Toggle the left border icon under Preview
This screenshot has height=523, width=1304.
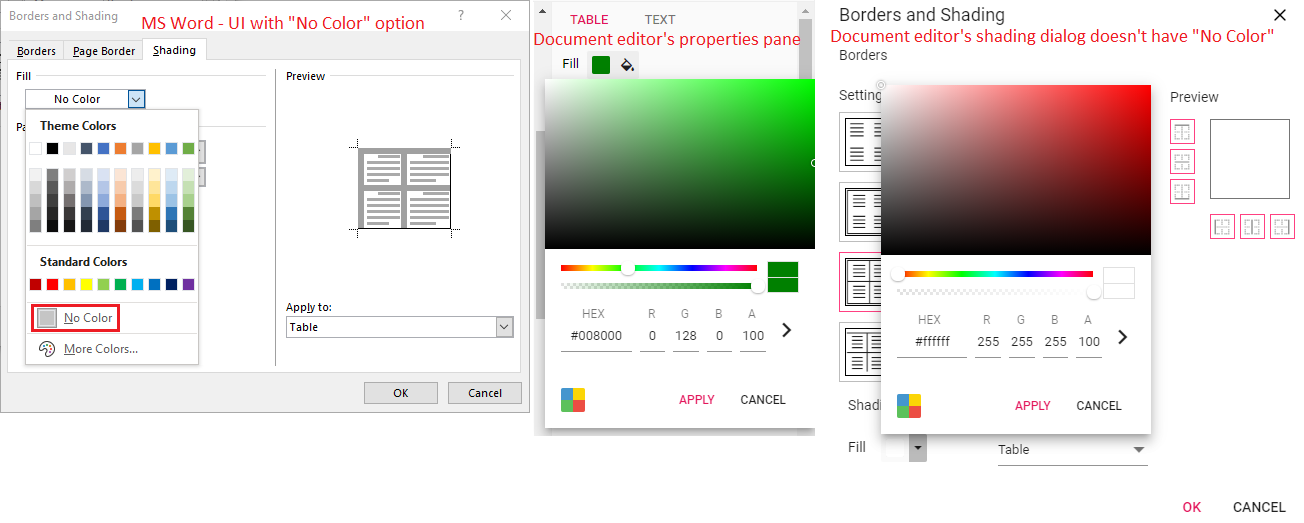coord(1222,227)
